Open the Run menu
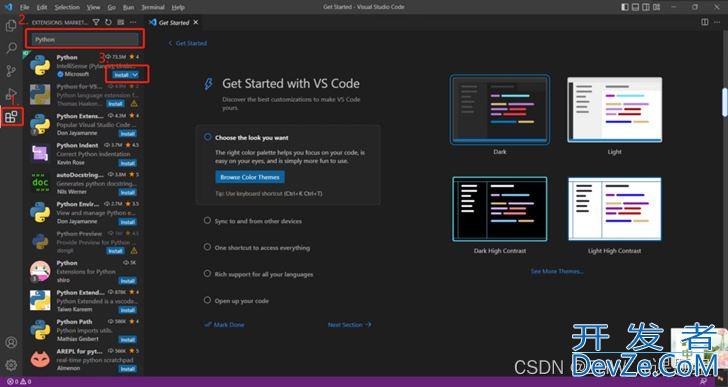Viewport: 728px width, 387px height. [x=129, y=7]
